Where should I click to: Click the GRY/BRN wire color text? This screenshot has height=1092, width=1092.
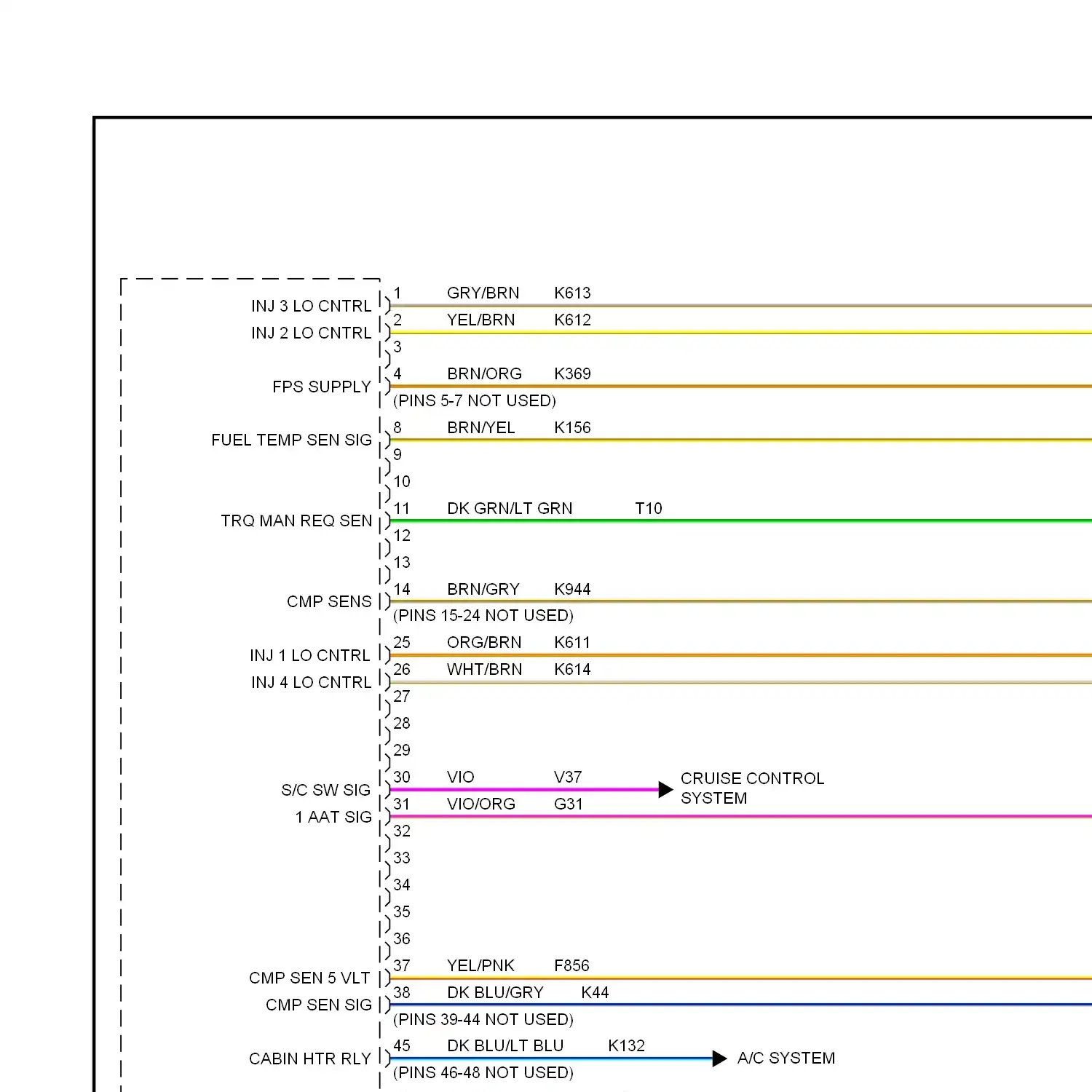coord(483,293)
